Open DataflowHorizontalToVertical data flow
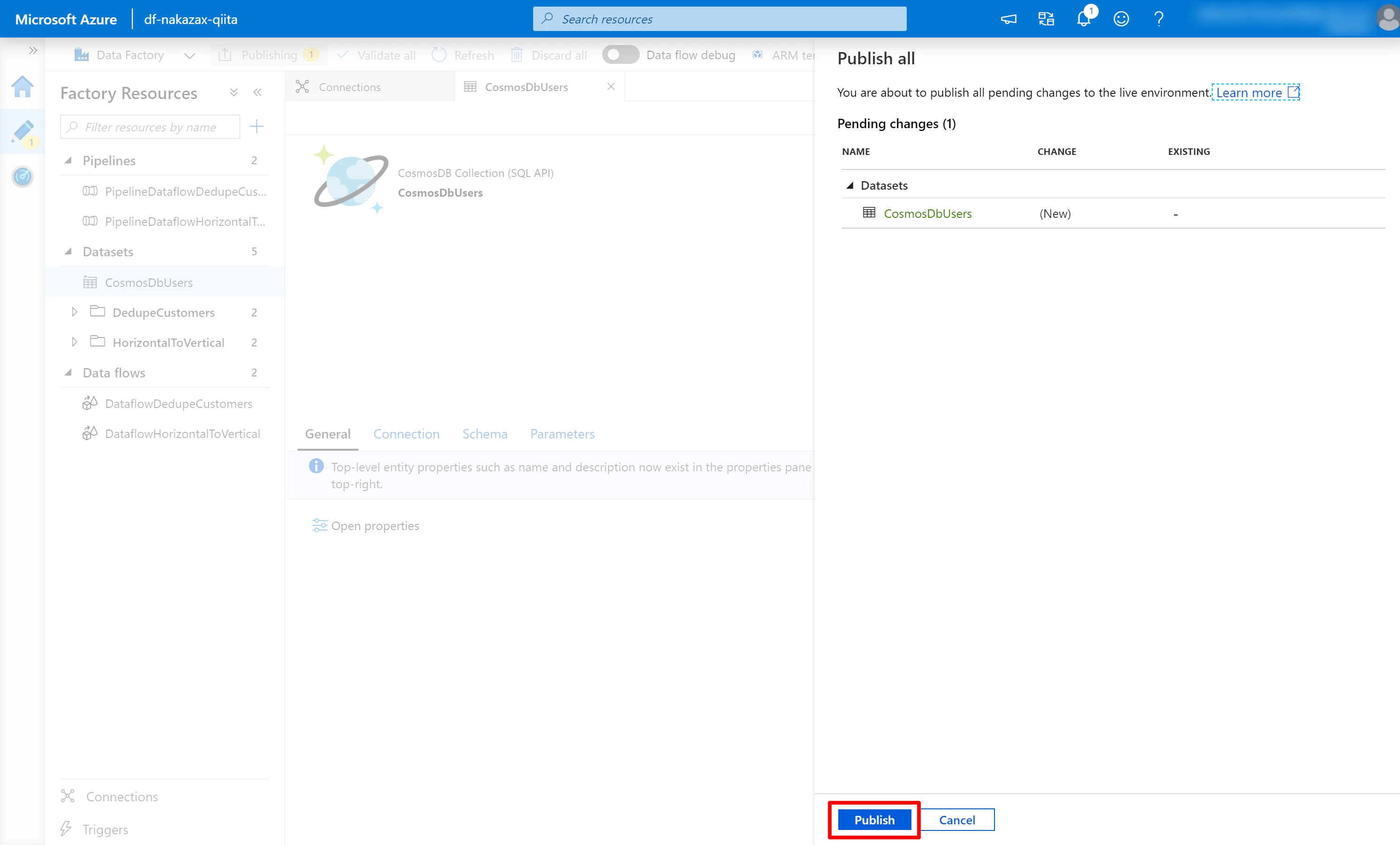Viewport: 1400px width, 845px height. 183,434
